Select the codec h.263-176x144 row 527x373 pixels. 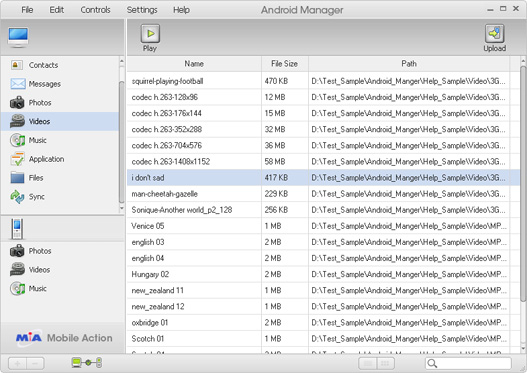(x=323, y=113)
